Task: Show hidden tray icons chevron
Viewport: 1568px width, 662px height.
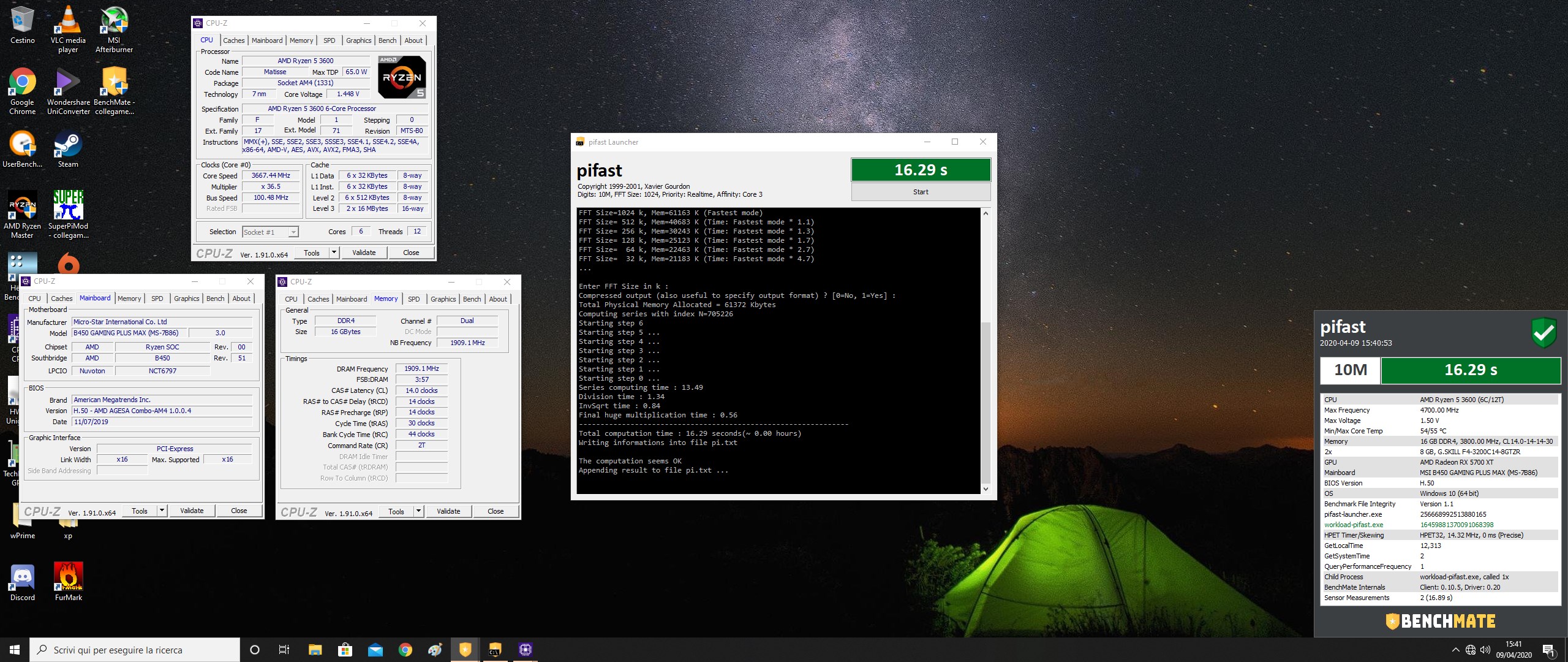Action: click(1455, 650)
